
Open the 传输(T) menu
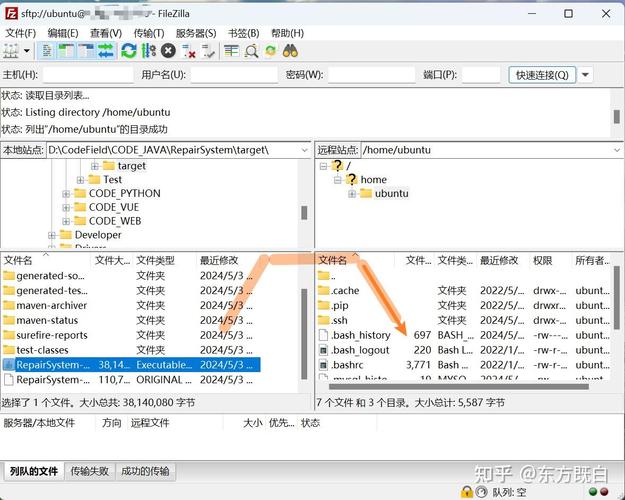pos(149,33)
